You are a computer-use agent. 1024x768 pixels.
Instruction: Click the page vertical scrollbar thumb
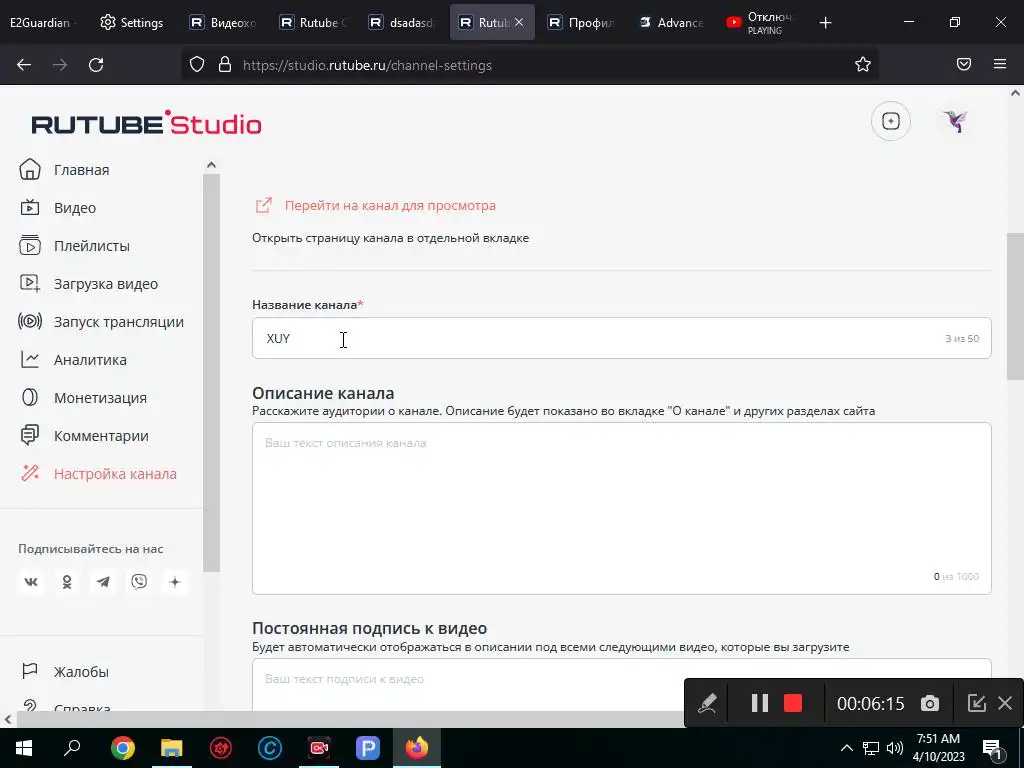[x=1015, y=306]
